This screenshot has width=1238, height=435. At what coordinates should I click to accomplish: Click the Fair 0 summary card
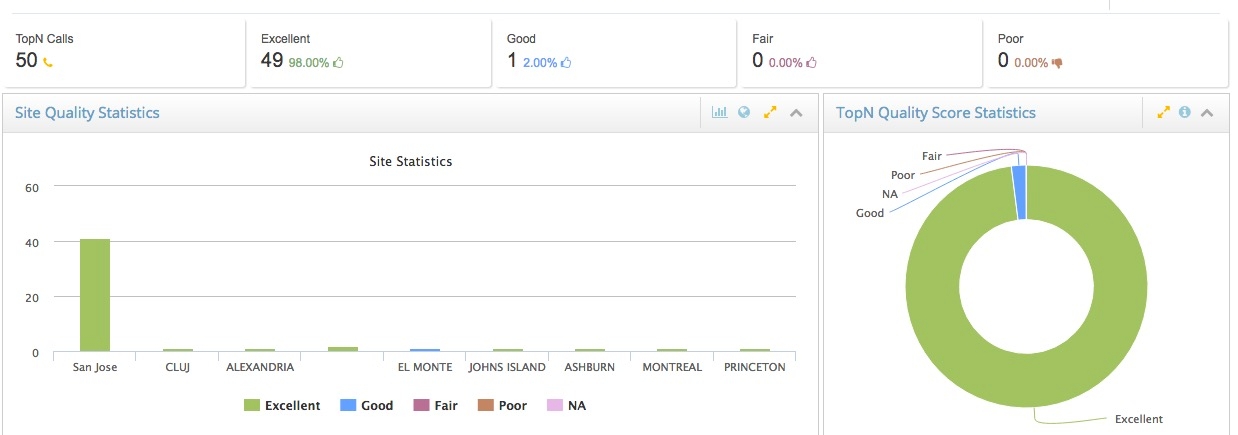(x=860, y=53)
